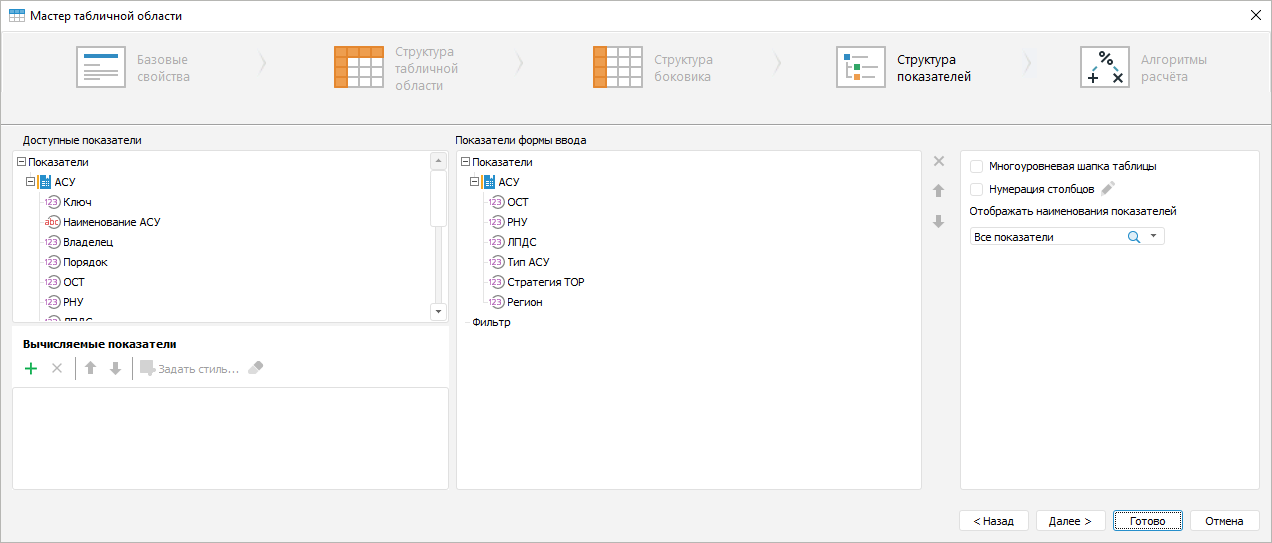The height and width of the screenshot is (543, 1272).
Task: Click the Базовые свойства step icon
Action: (101, 67)
